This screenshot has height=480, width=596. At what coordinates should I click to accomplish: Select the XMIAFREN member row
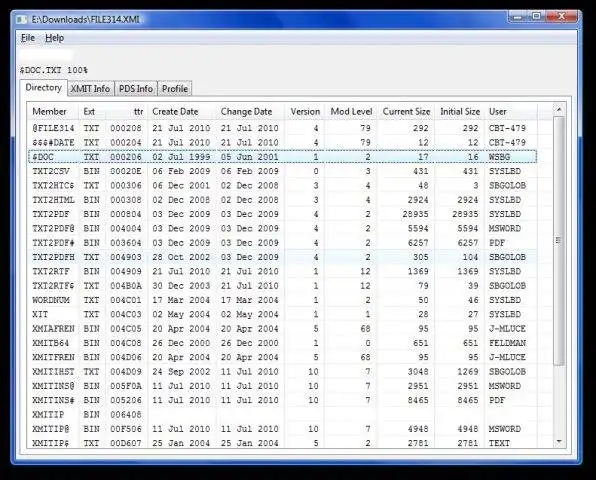point(282,329)
